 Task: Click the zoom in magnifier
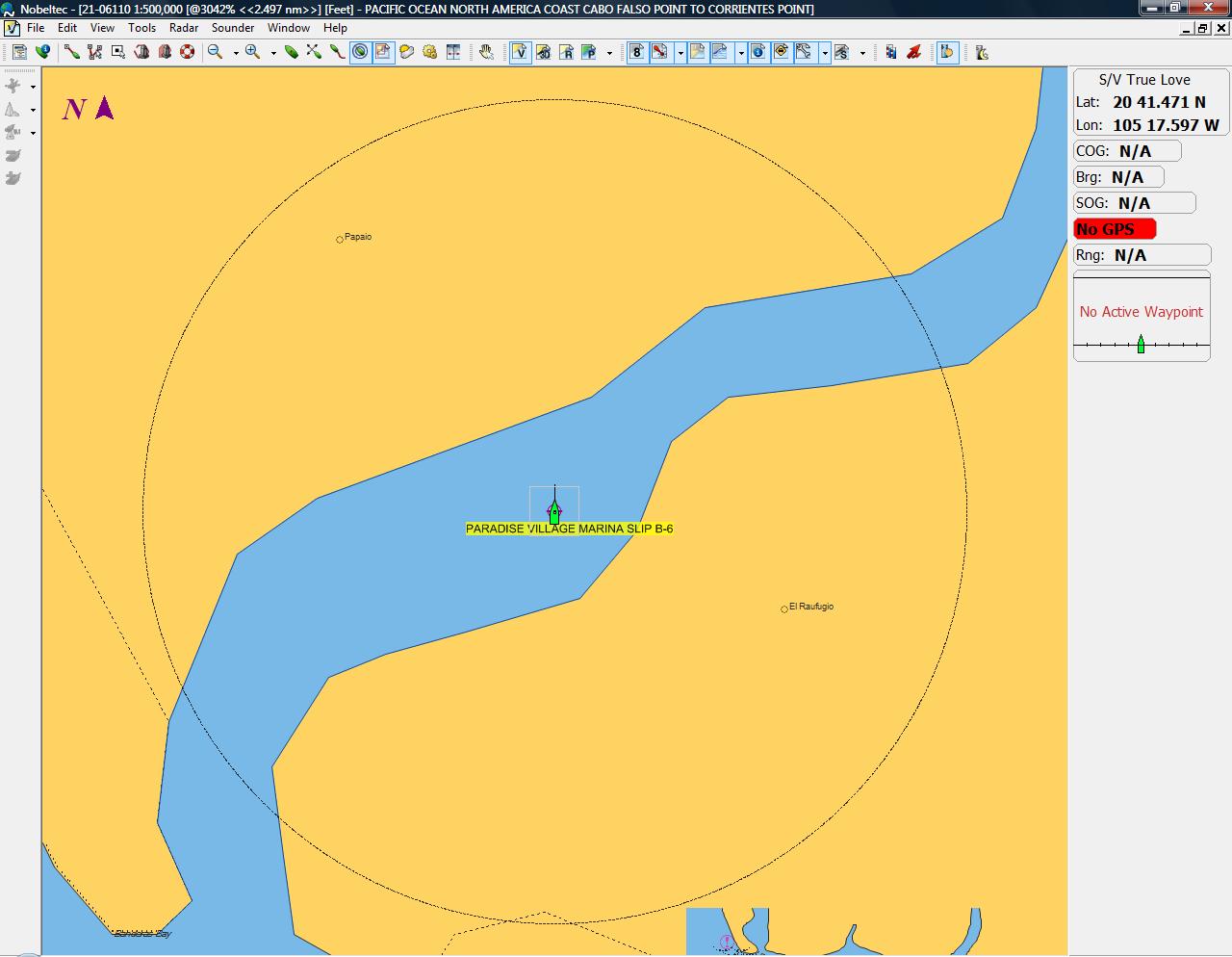point(253,52)
